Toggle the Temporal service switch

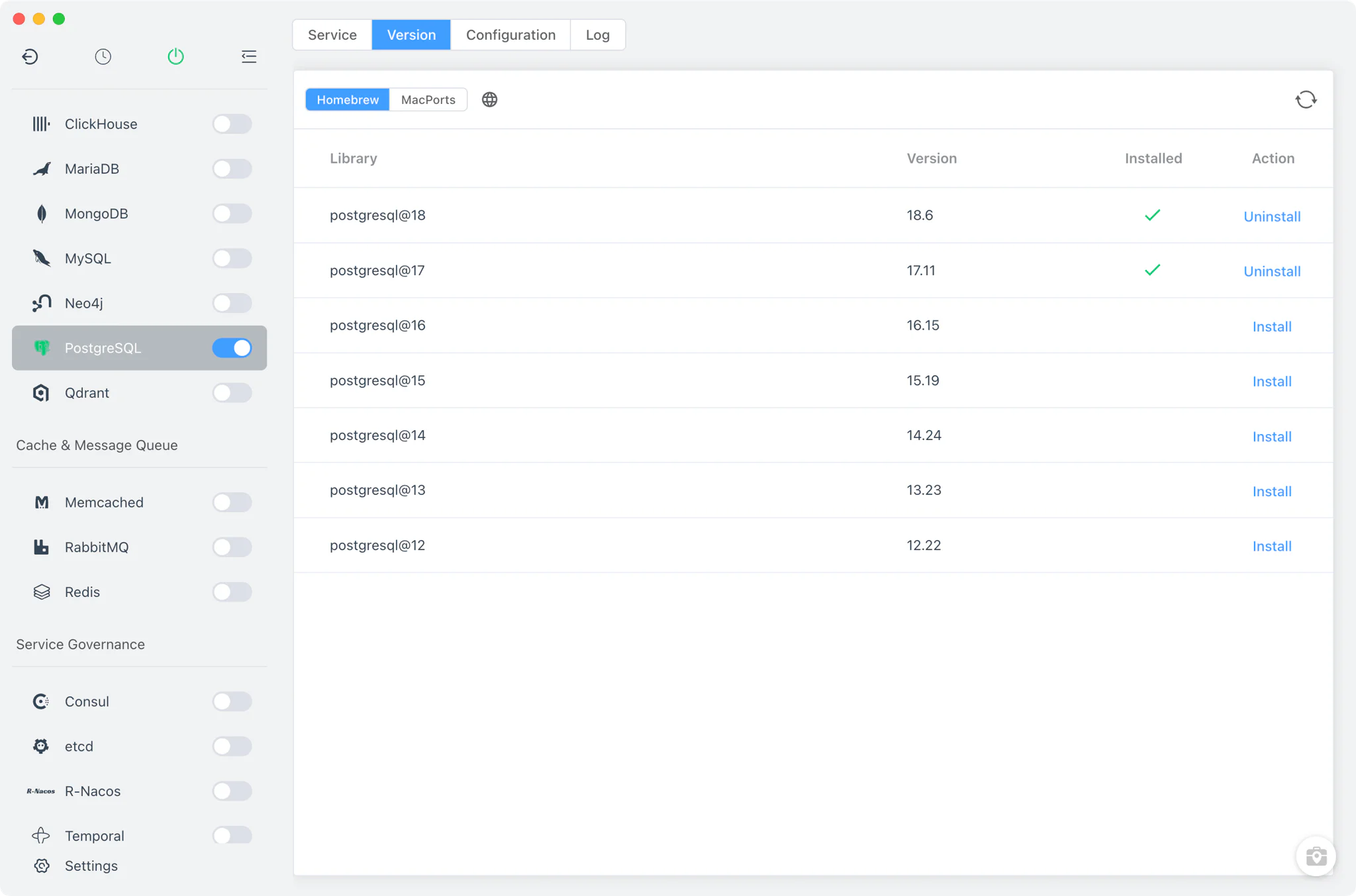[x=232, y=836]
